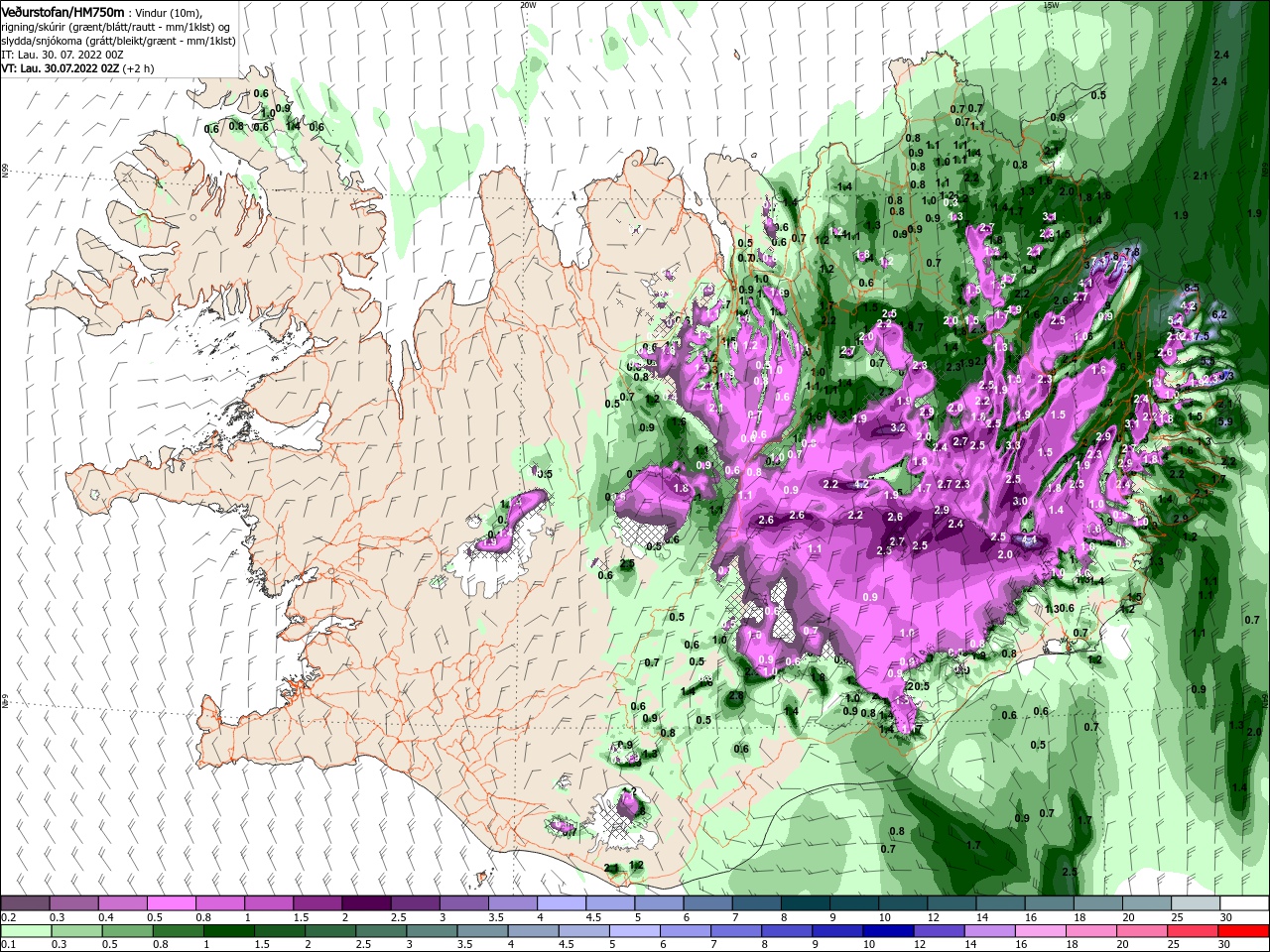
Task: Click the '30' label under the red rain legend swatch
Action: point(1224,945)
